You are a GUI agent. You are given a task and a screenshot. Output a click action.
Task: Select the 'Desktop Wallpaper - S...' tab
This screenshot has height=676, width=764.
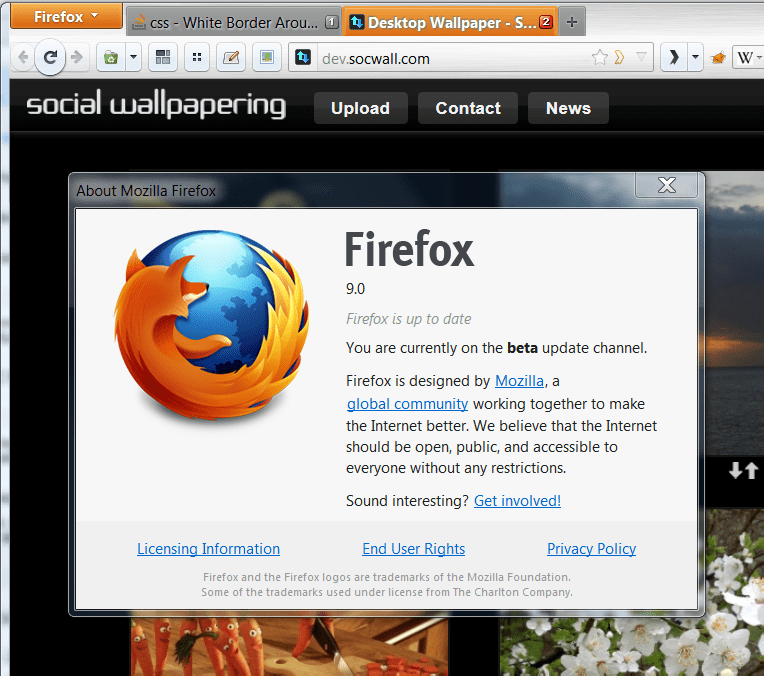click(x=450, y=22)
